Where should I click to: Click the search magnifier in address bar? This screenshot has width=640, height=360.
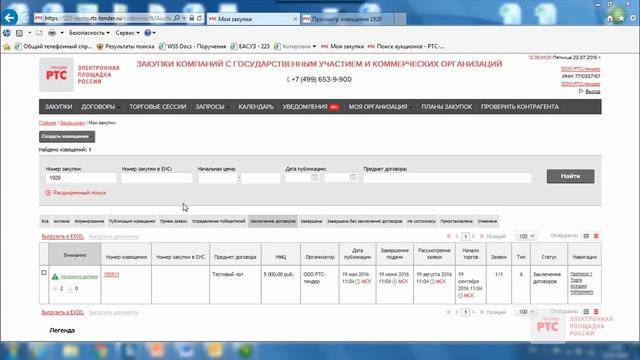(x=176, y=18)
